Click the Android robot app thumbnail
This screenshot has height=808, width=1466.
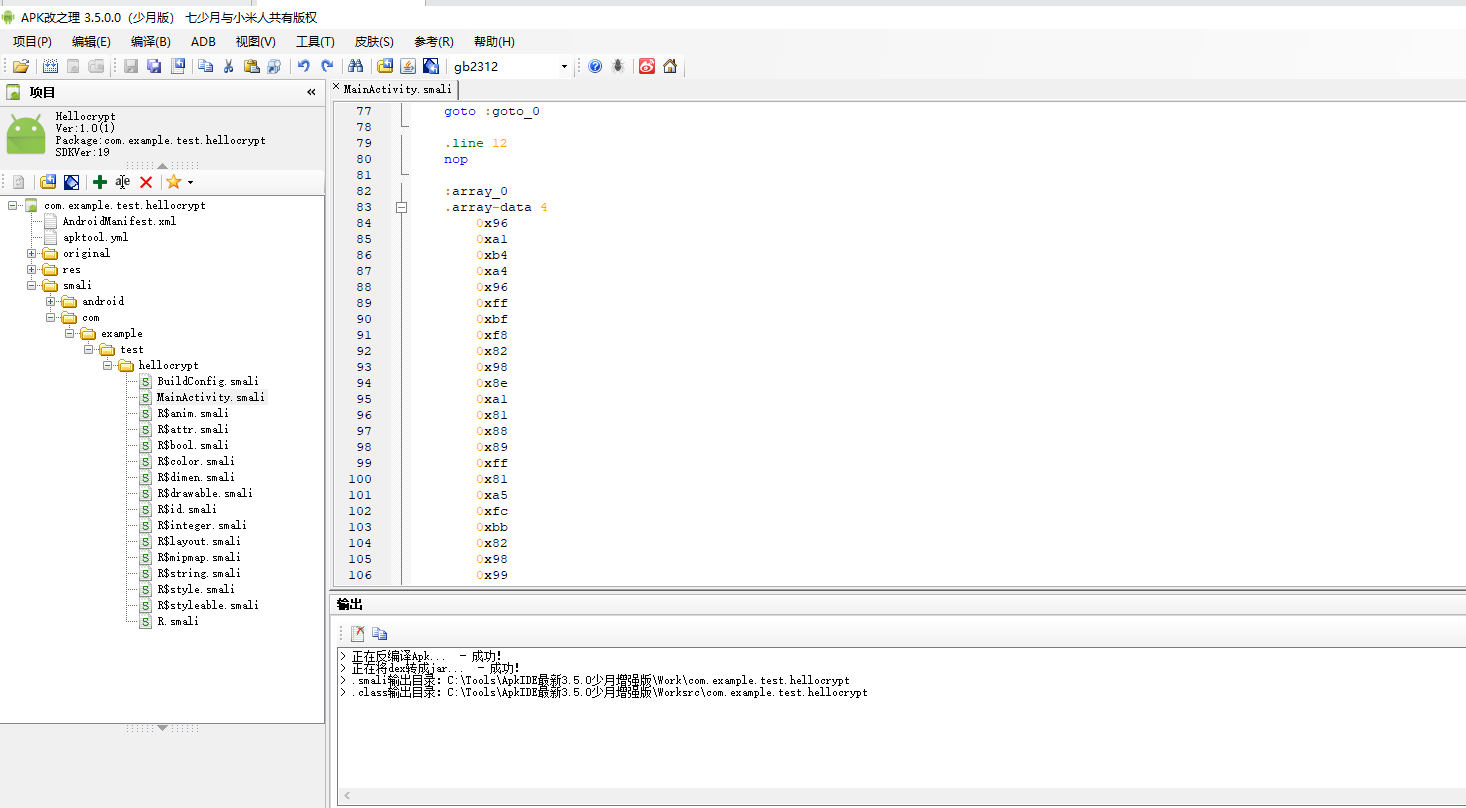pyautogui.click(x=26, y=134)
